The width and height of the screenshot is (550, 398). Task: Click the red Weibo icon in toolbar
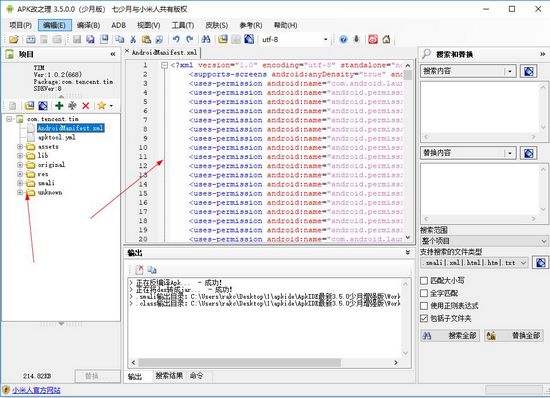tap(373, 39)
